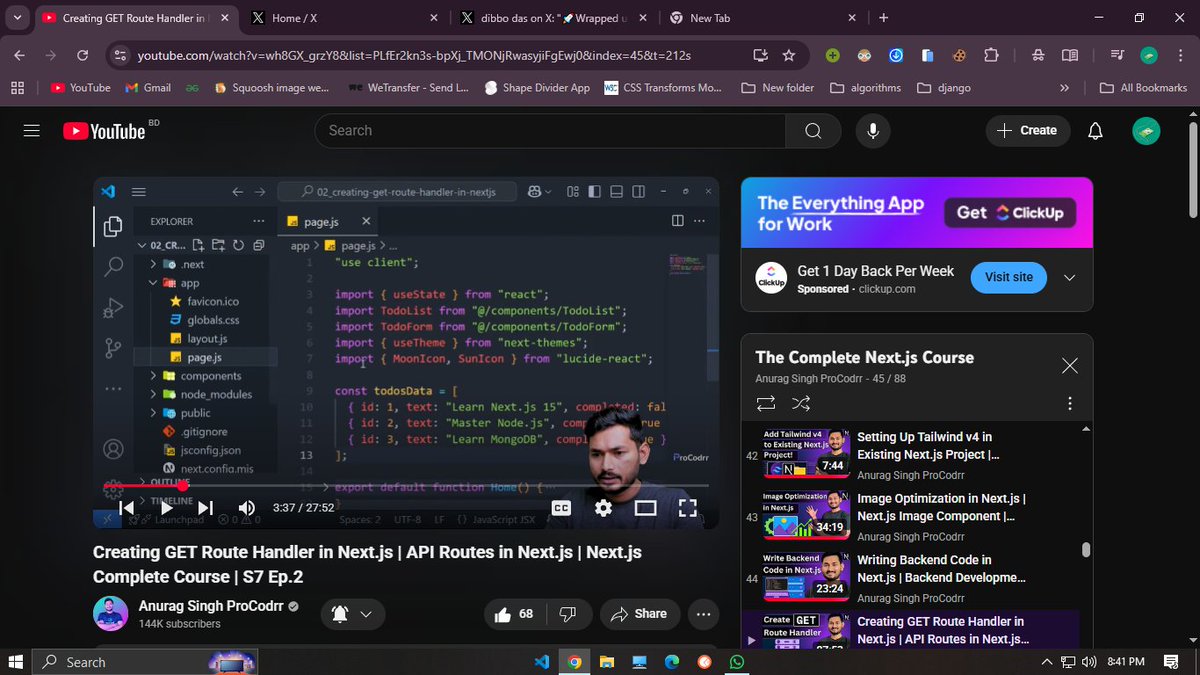Open the apps grid in bookmarks bar
The image size is (1200, 675).
pyautogui.click(x=17, y=88)
